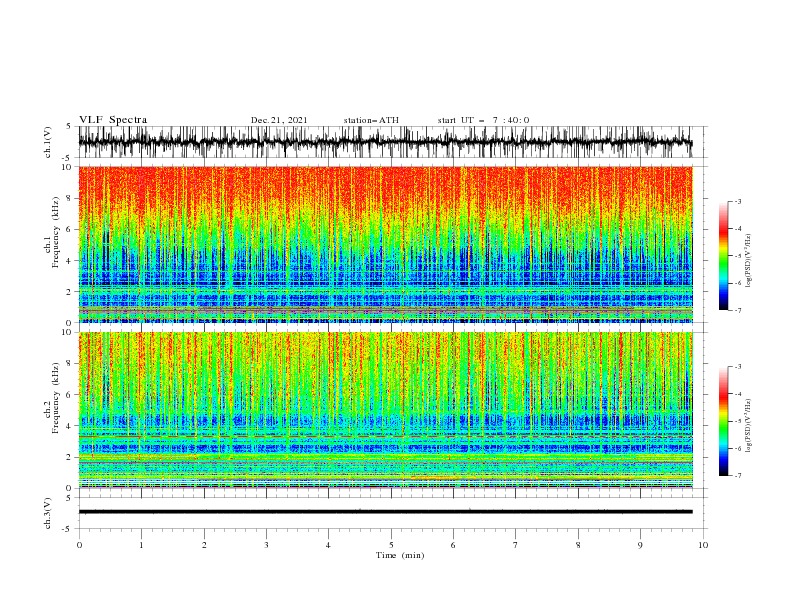
Task: Click the time axis tick label "4"
Action: (328, 545)
